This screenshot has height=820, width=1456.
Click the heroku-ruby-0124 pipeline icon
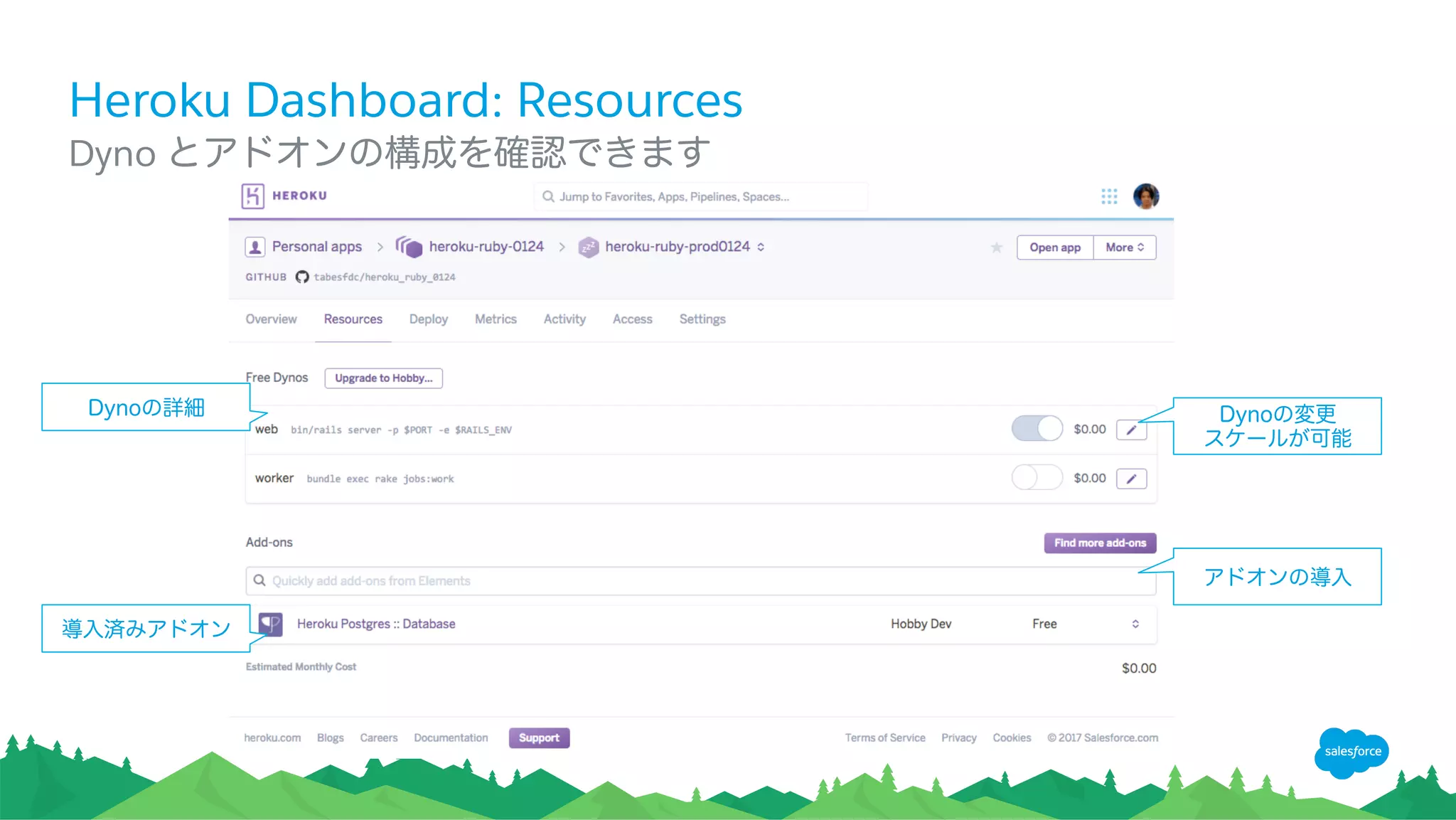point(409,247)
